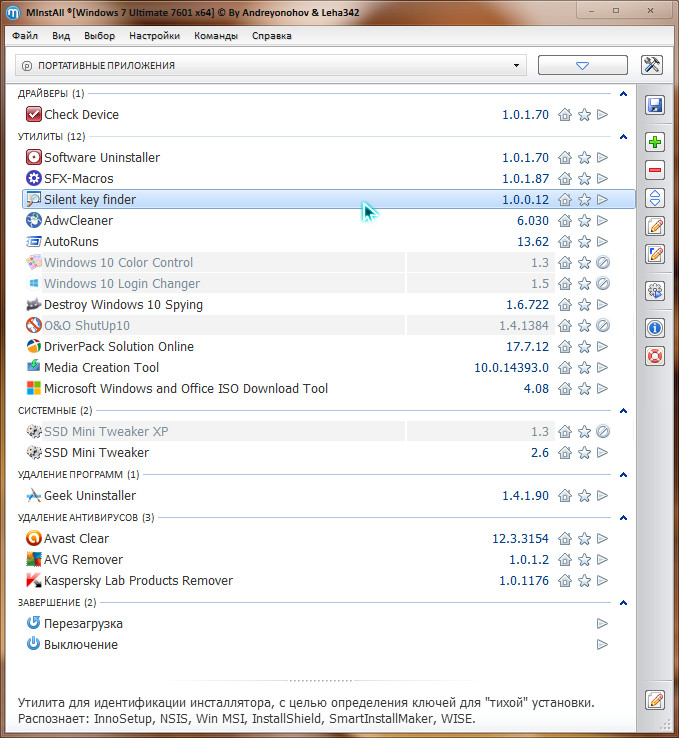The height and width of the screenshot is (738, 679).
Task: Open the Выбор menu
Action: point(99,36)
